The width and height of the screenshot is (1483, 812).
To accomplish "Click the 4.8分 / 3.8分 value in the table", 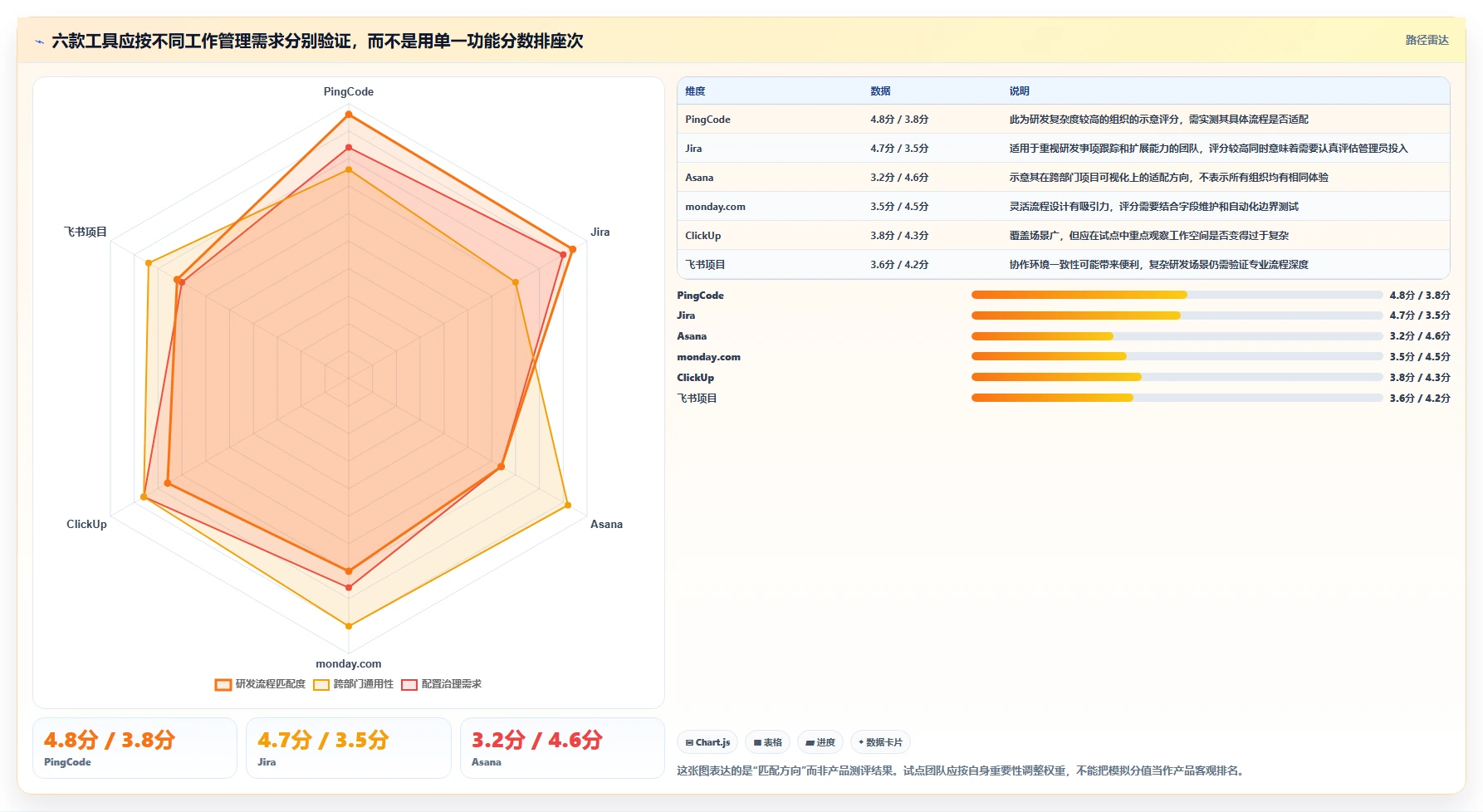I will (x=899, y=120).
